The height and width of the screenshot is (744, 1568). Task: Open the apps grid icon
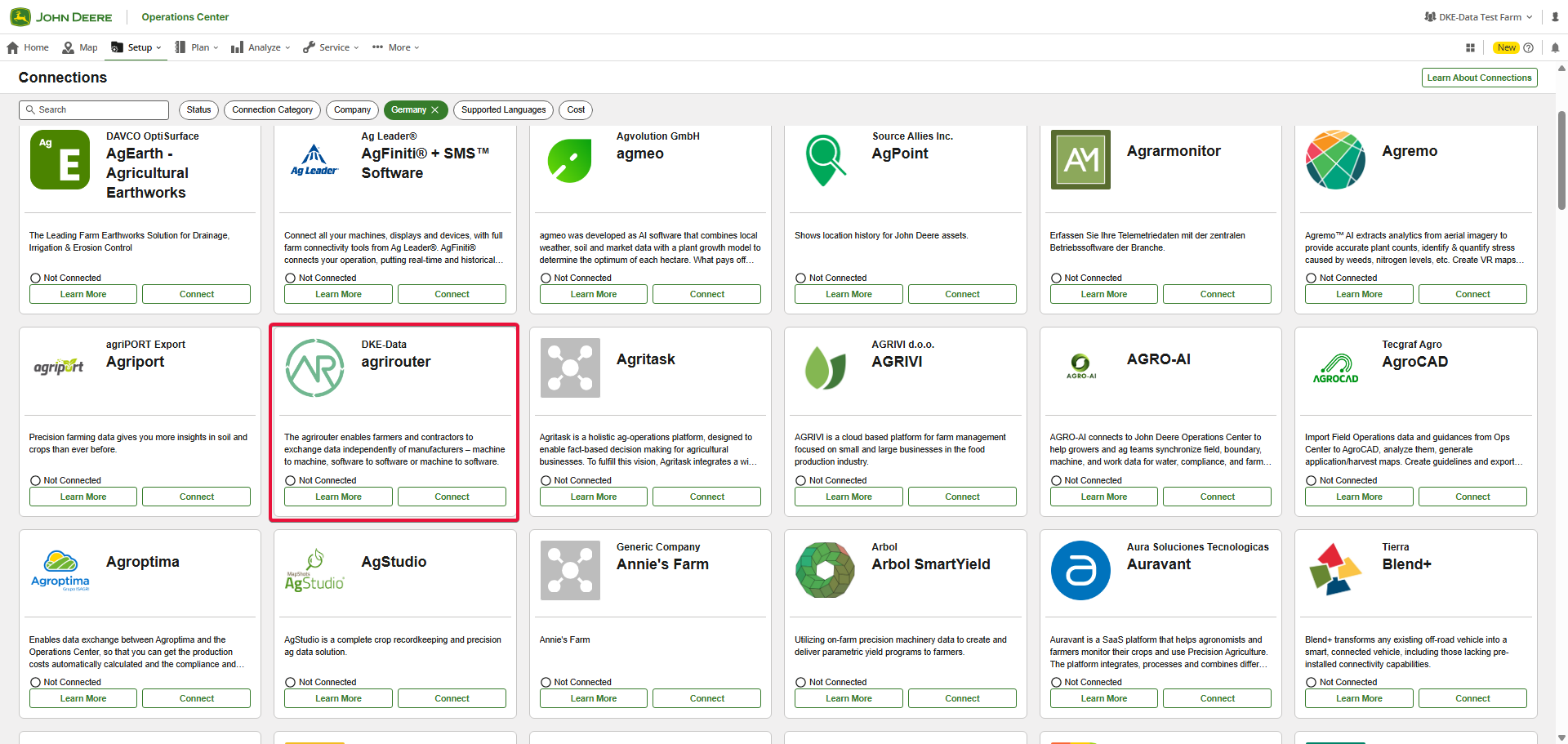point(1470,47)
